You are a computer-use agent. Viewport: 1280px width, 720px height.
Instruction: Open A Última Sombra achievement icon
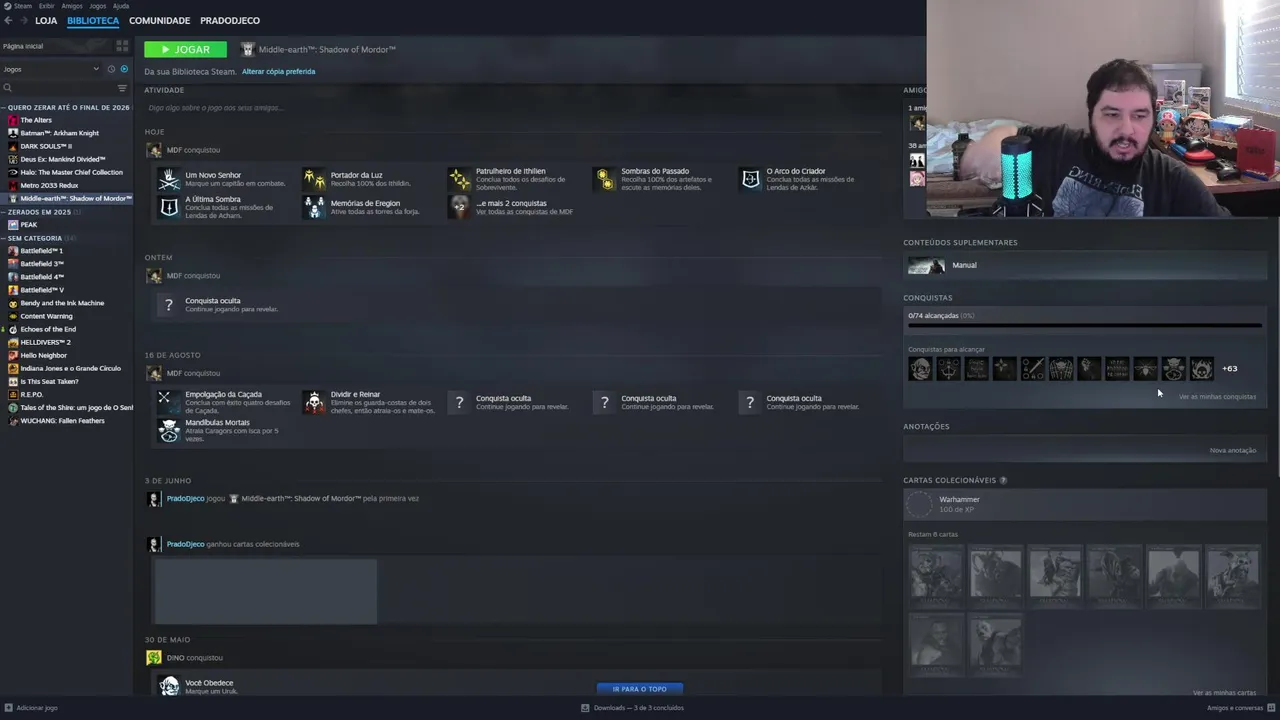click(x=169, y=207)
